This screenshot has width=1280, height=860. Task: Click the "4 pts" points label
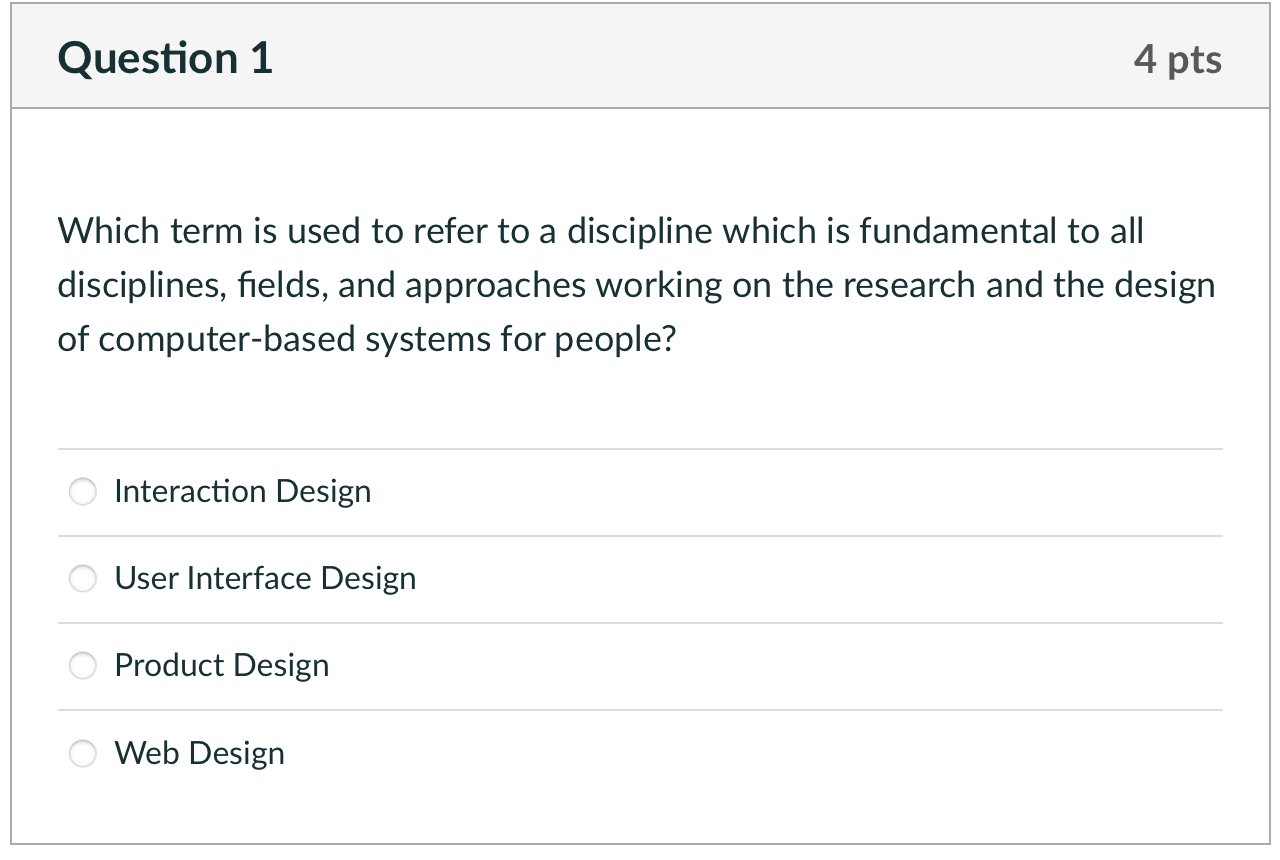pos(1177,60)
